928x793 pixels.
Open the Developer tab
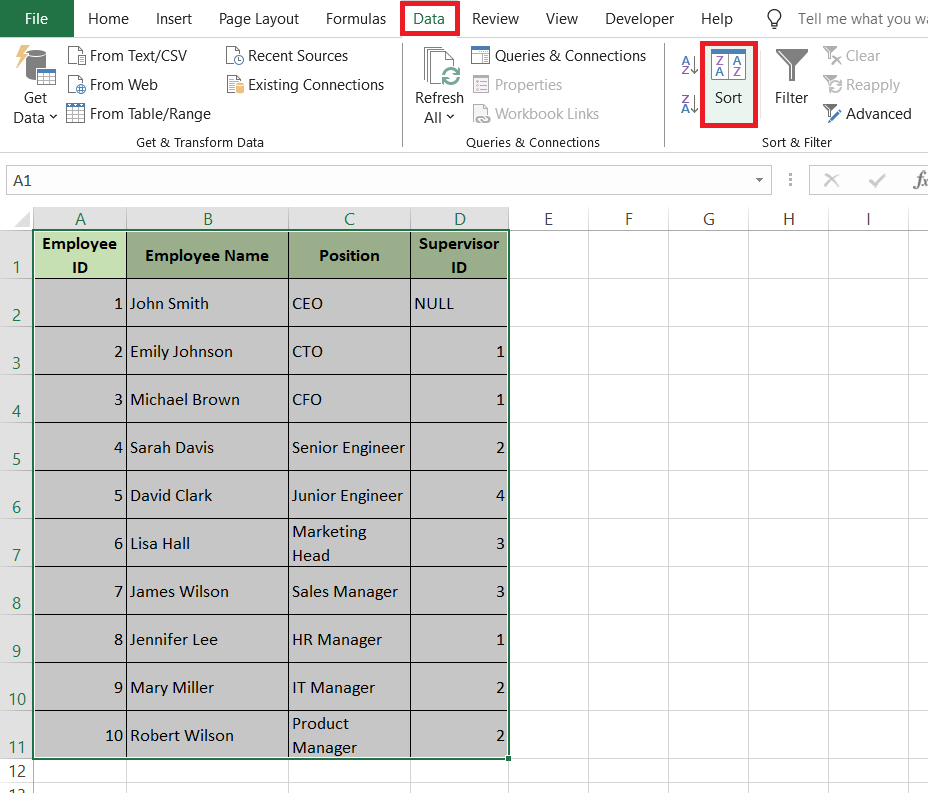pyautogui.click(x=639, y=19)
